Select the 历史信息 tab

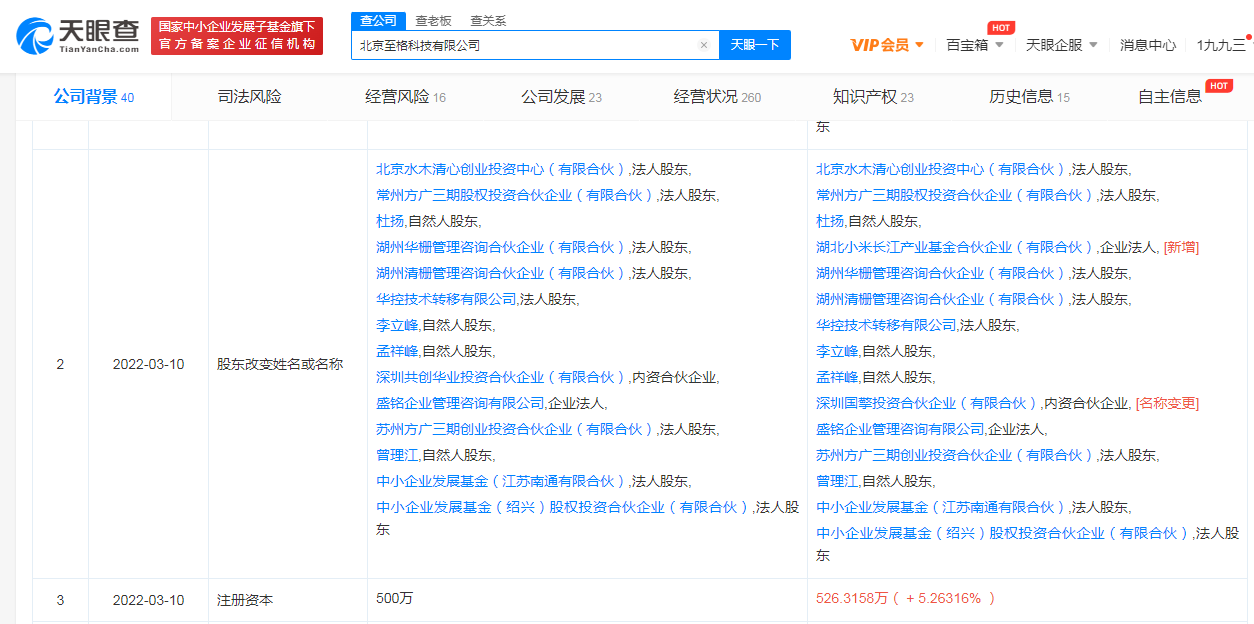1029,97
